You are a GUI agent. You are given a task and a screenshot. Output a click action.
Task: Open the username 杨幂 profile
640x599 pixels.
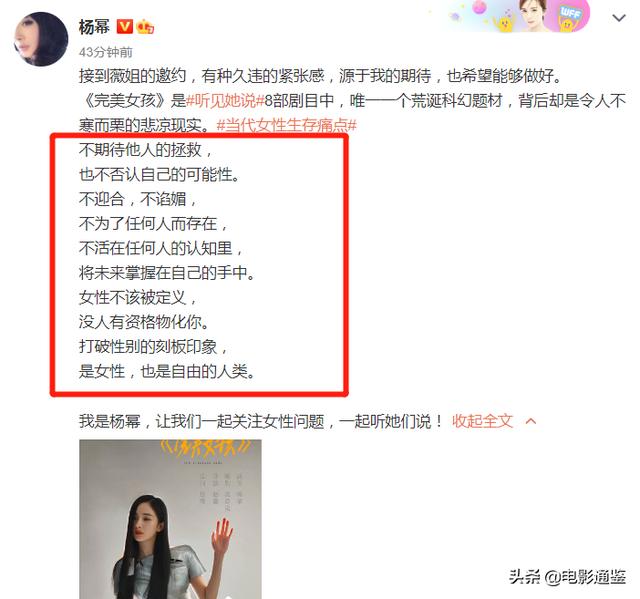click(94, 27)
